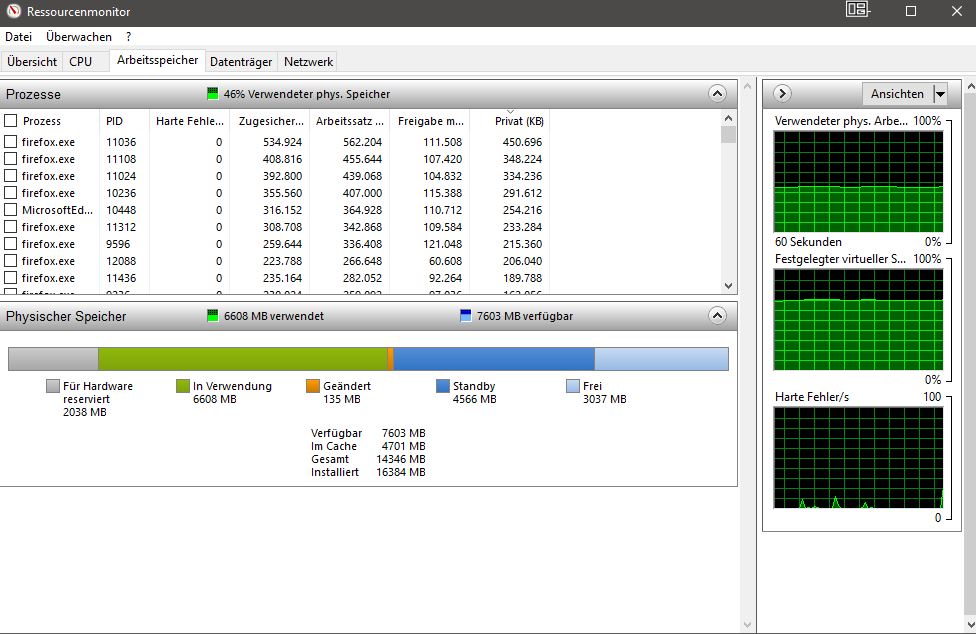Select the Arbeitsspeicher tab
The height and width of the screenshot is (634, 976).
point(157,60)
